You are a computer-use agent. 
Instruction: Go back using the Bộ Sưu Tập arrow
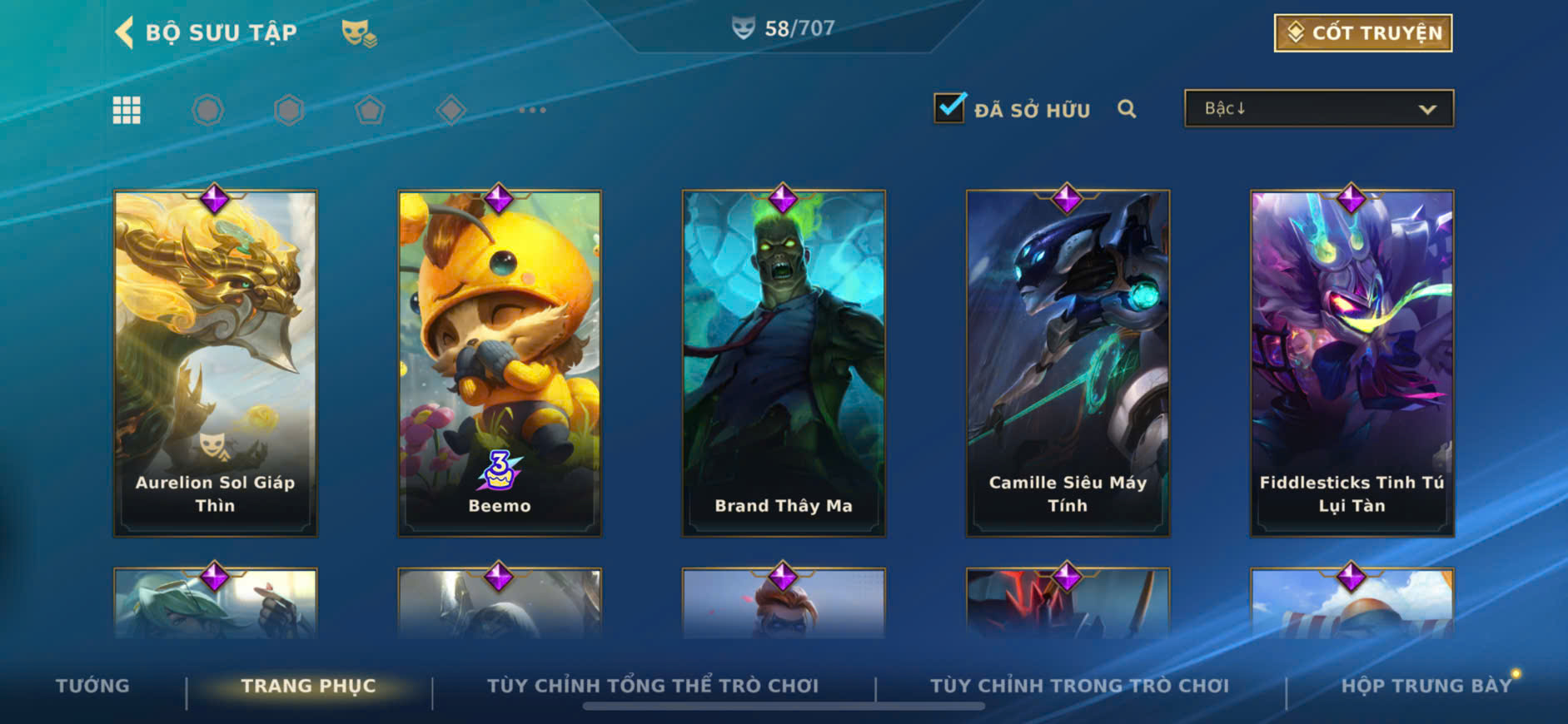pyautogui.click(x=124, y=32)
